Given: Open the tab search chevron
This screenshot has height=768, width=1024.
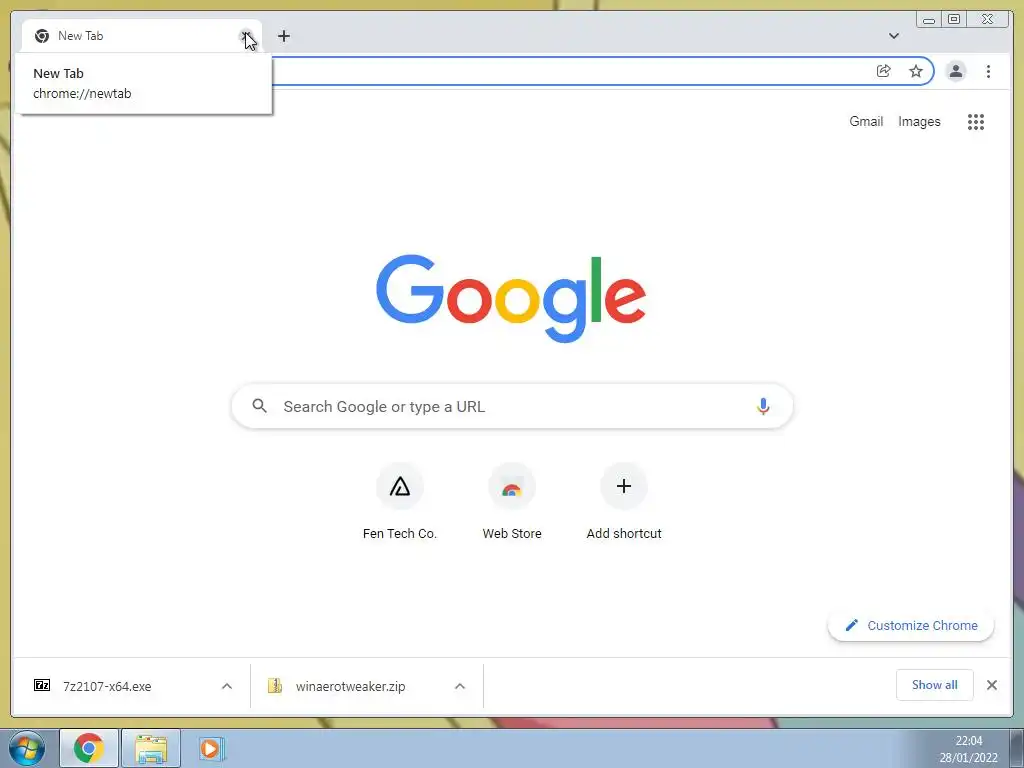Looking at the screenshot, I should pos(894,36).
